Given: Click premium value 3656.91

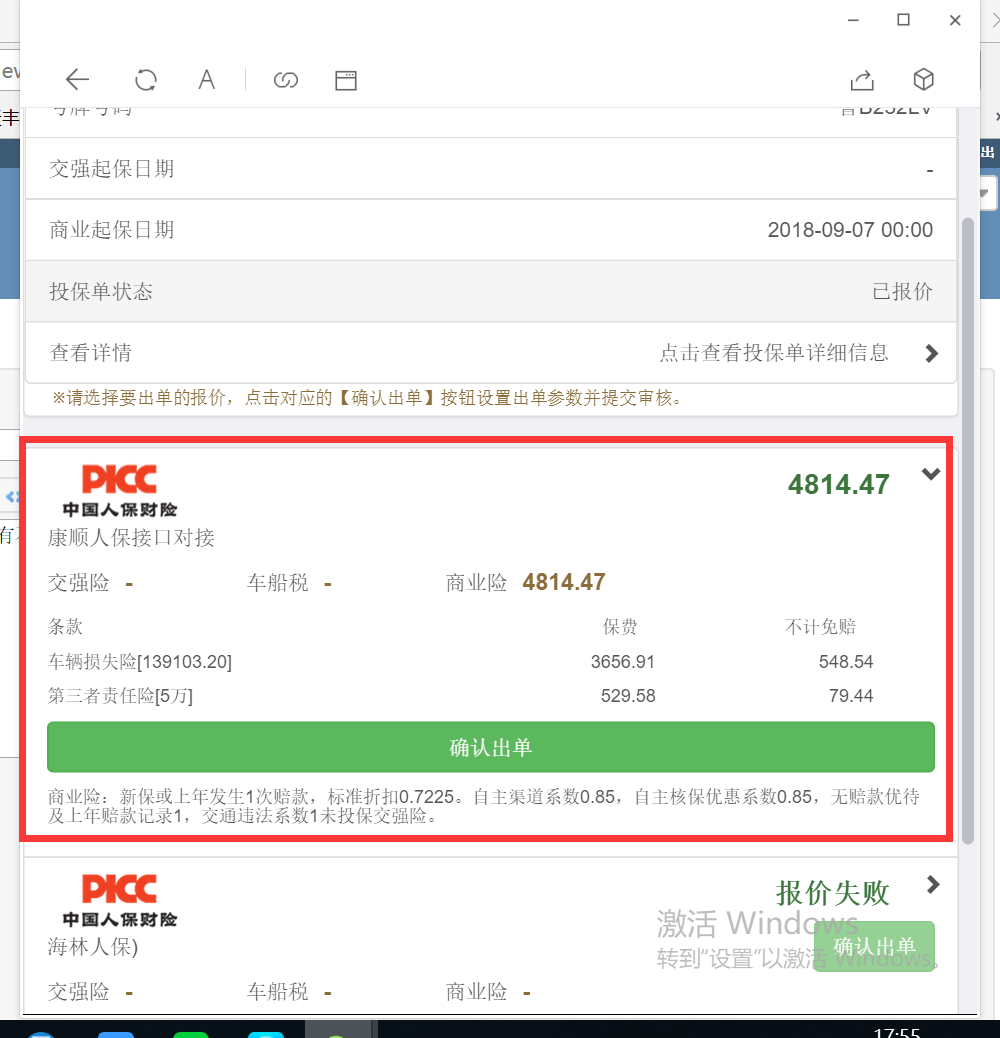Looking at the screenshot, I should pyautogui.click(x=623, y=662).
